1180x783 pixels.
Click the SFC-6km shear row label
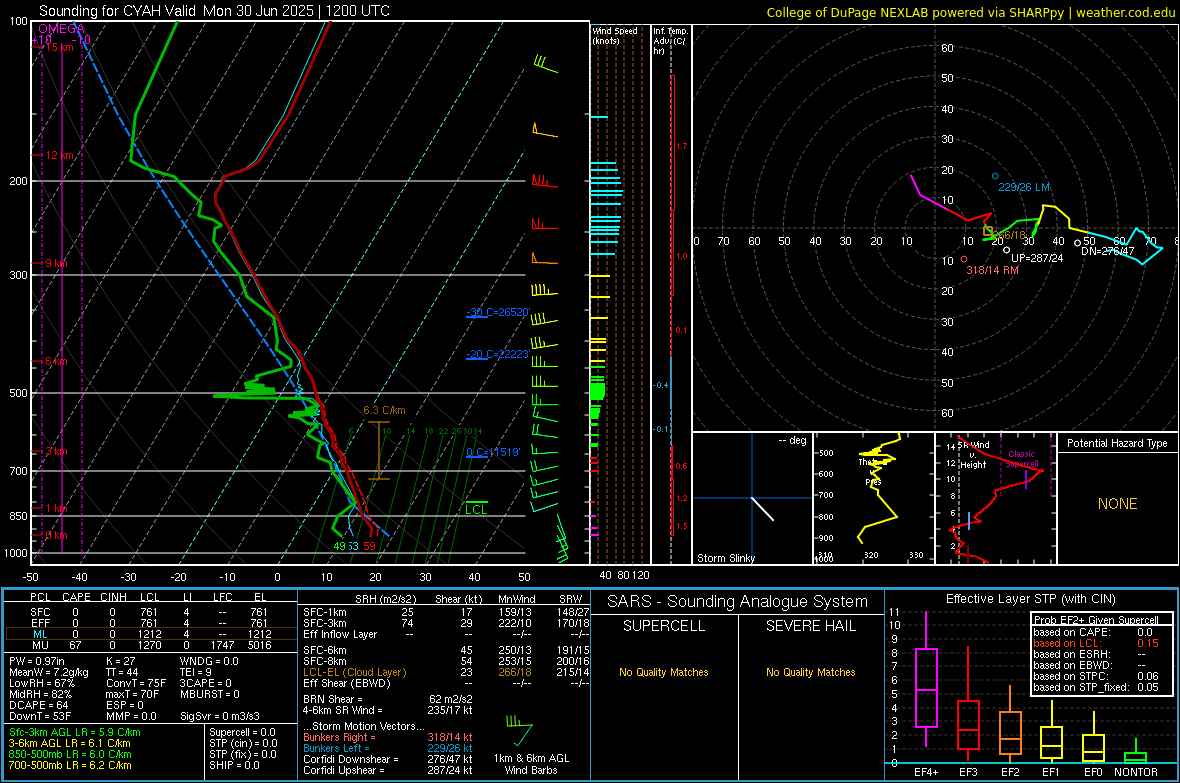pyautogui.click(x=324, y=650)
